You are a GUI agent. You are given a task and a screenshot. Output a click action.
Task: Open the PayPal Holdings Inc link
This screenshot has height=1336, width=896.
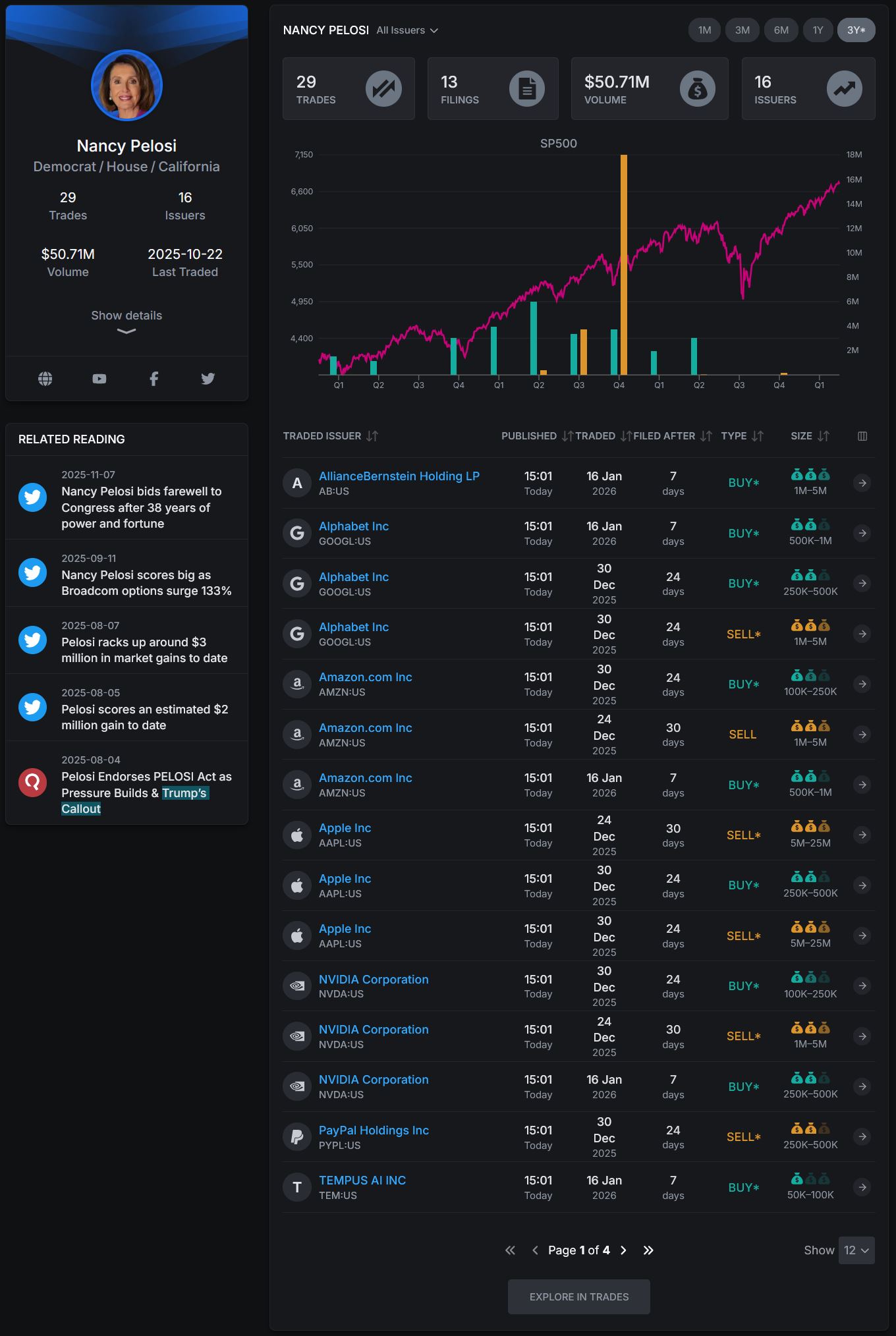(x=374, y=1130)
